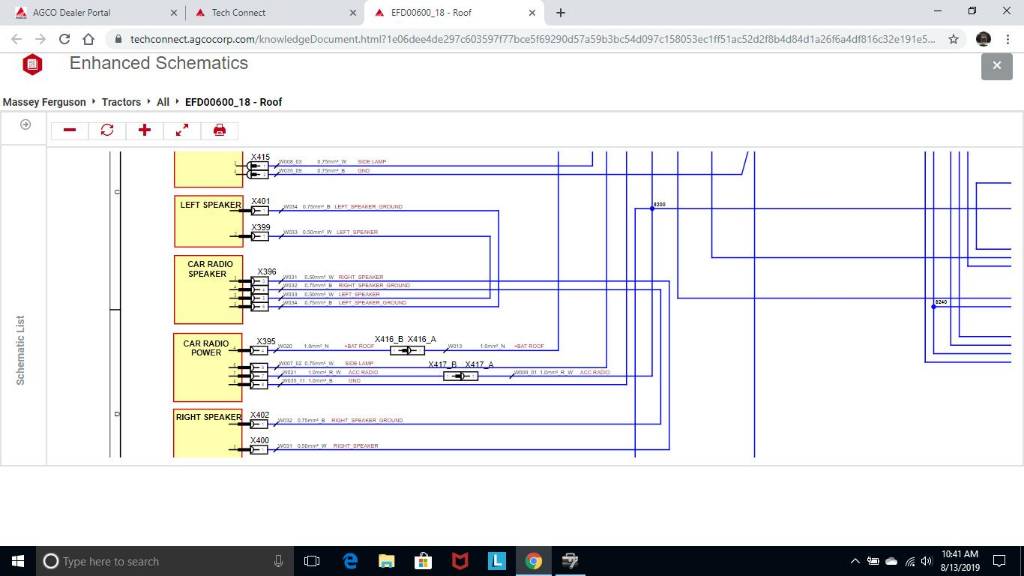Bookmark this page with star icon
Image resolution: width=1024 pixels, height=576 pixels.
[954, 39]
